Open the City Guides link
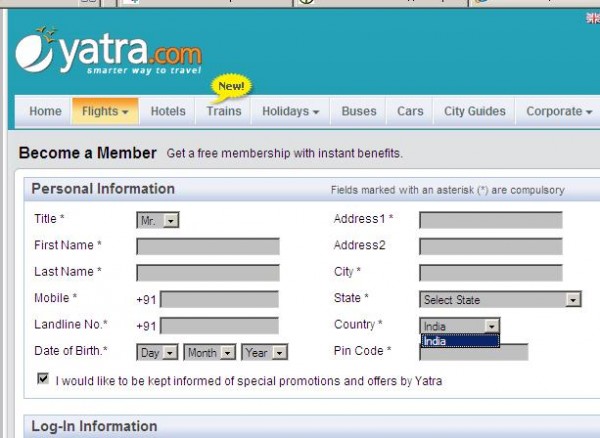 475,111
